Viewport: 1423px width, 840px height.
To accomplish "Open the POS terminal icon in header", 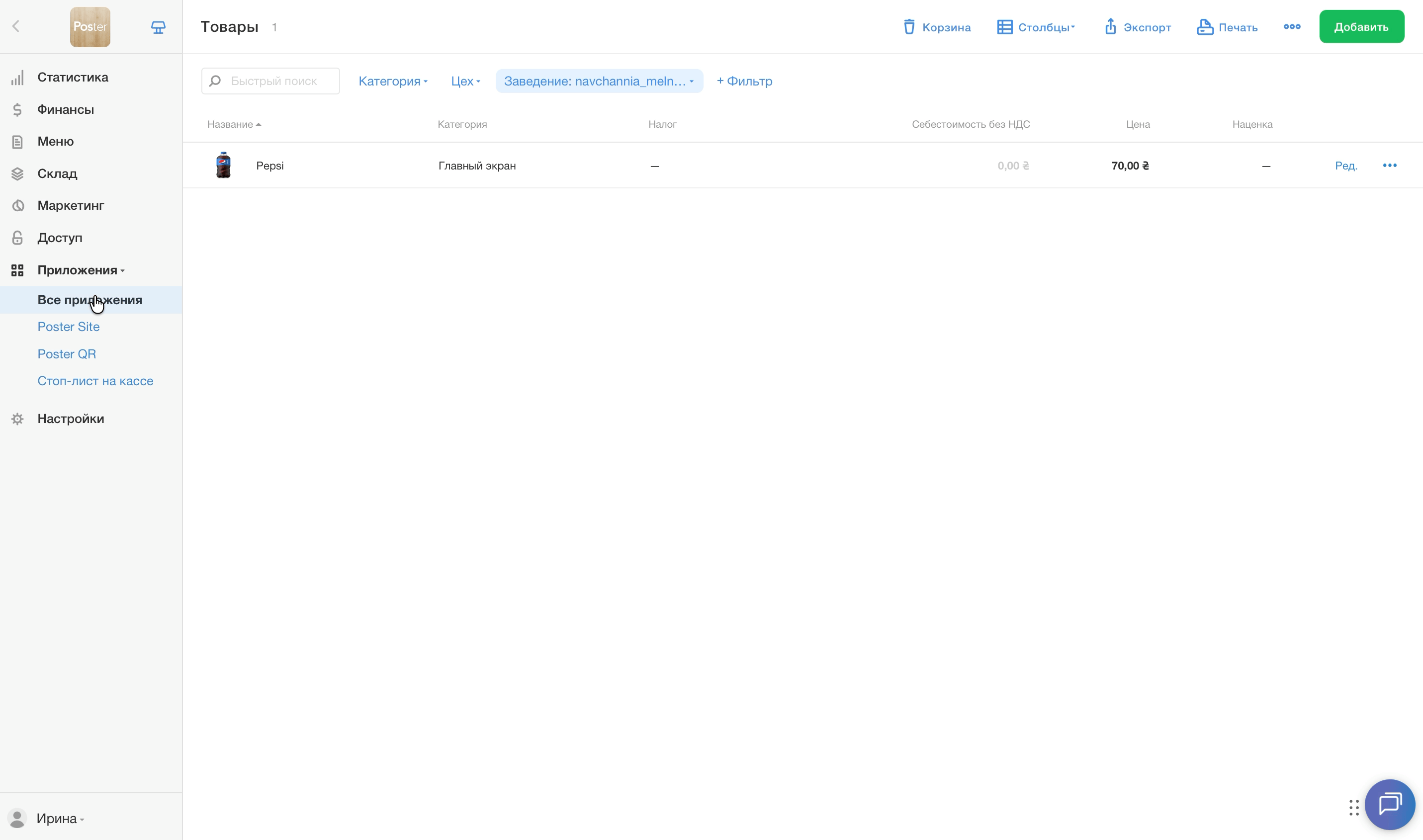I will click(x=158, y=27).
